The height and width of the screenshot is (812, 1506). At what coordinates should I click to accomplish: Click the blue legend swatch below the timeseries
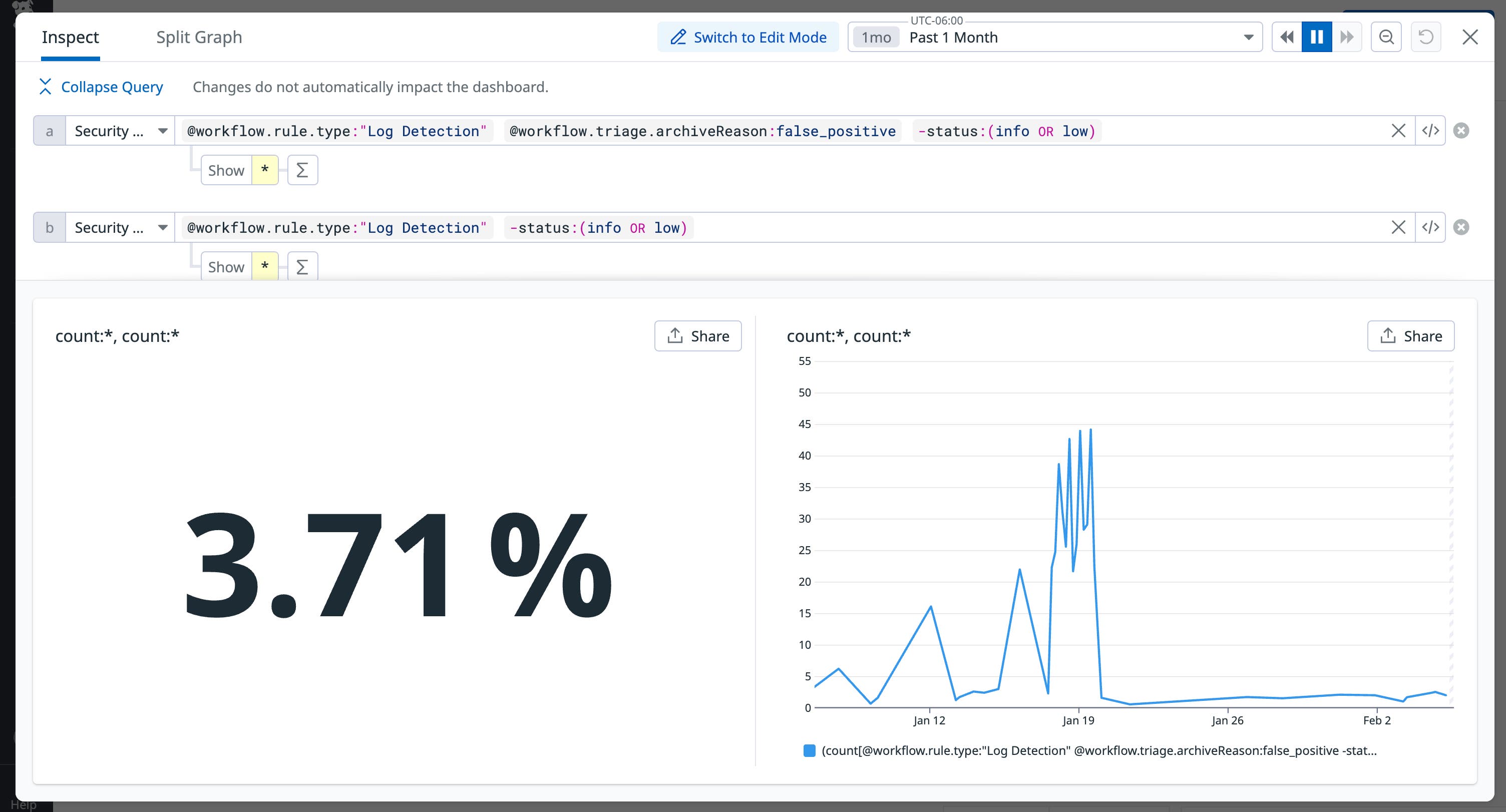pyautogui.click(x=809, y=750)
